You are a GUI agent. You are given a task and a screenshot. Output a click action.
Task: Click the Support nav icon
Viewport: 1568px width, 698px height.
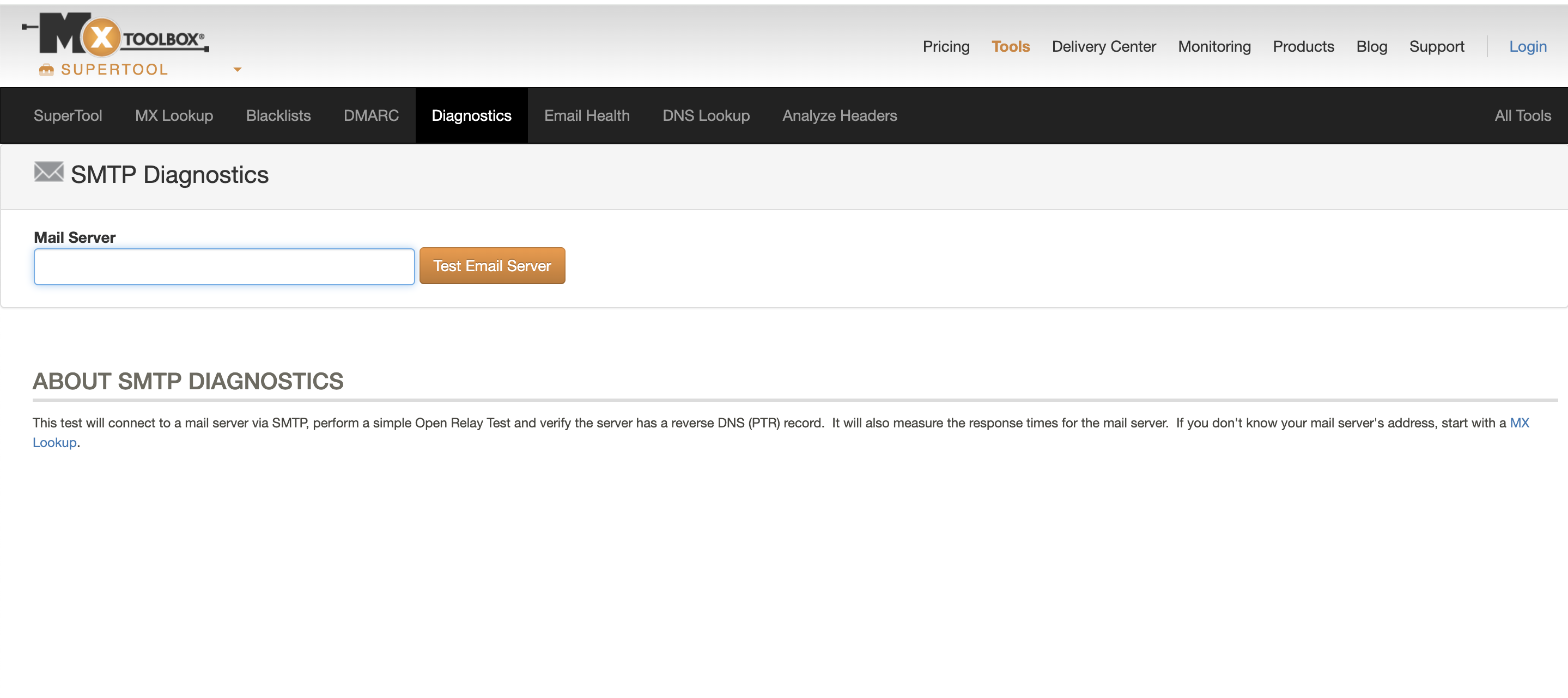point(1435,45)
